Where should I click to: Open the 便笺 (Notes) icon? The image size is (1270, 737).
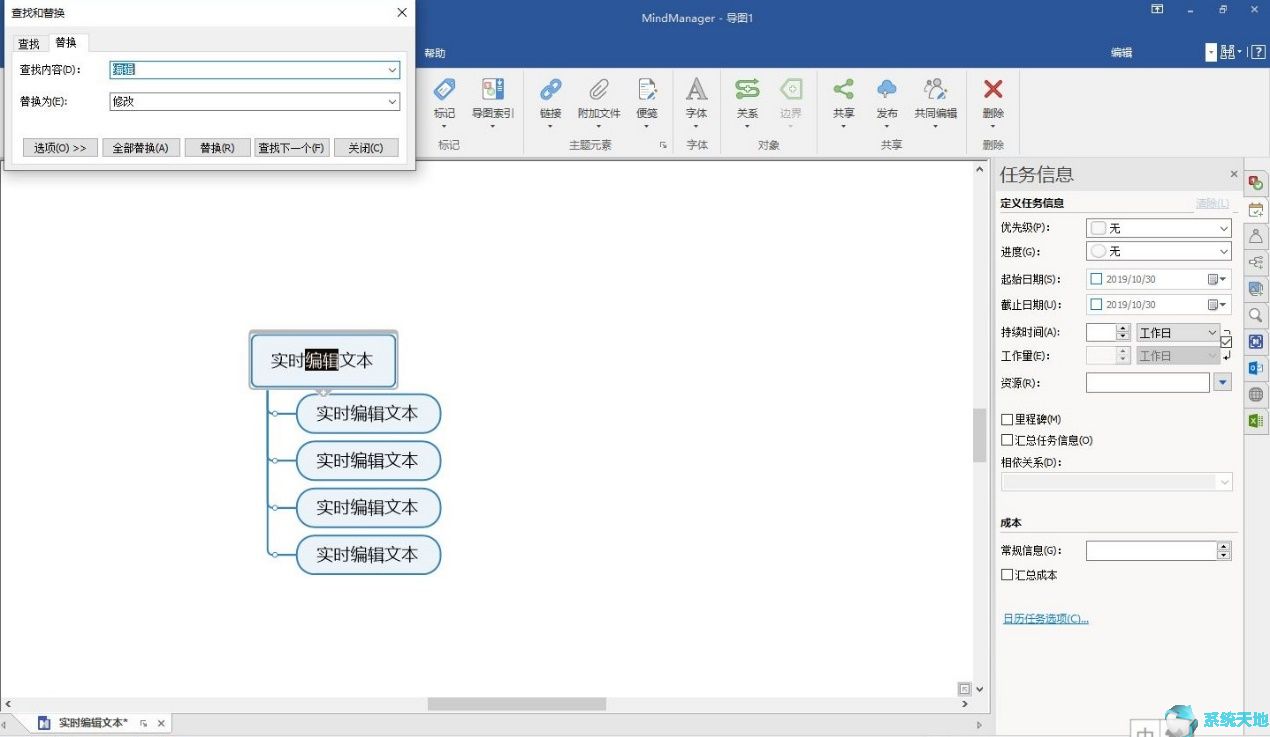(647, 90)
